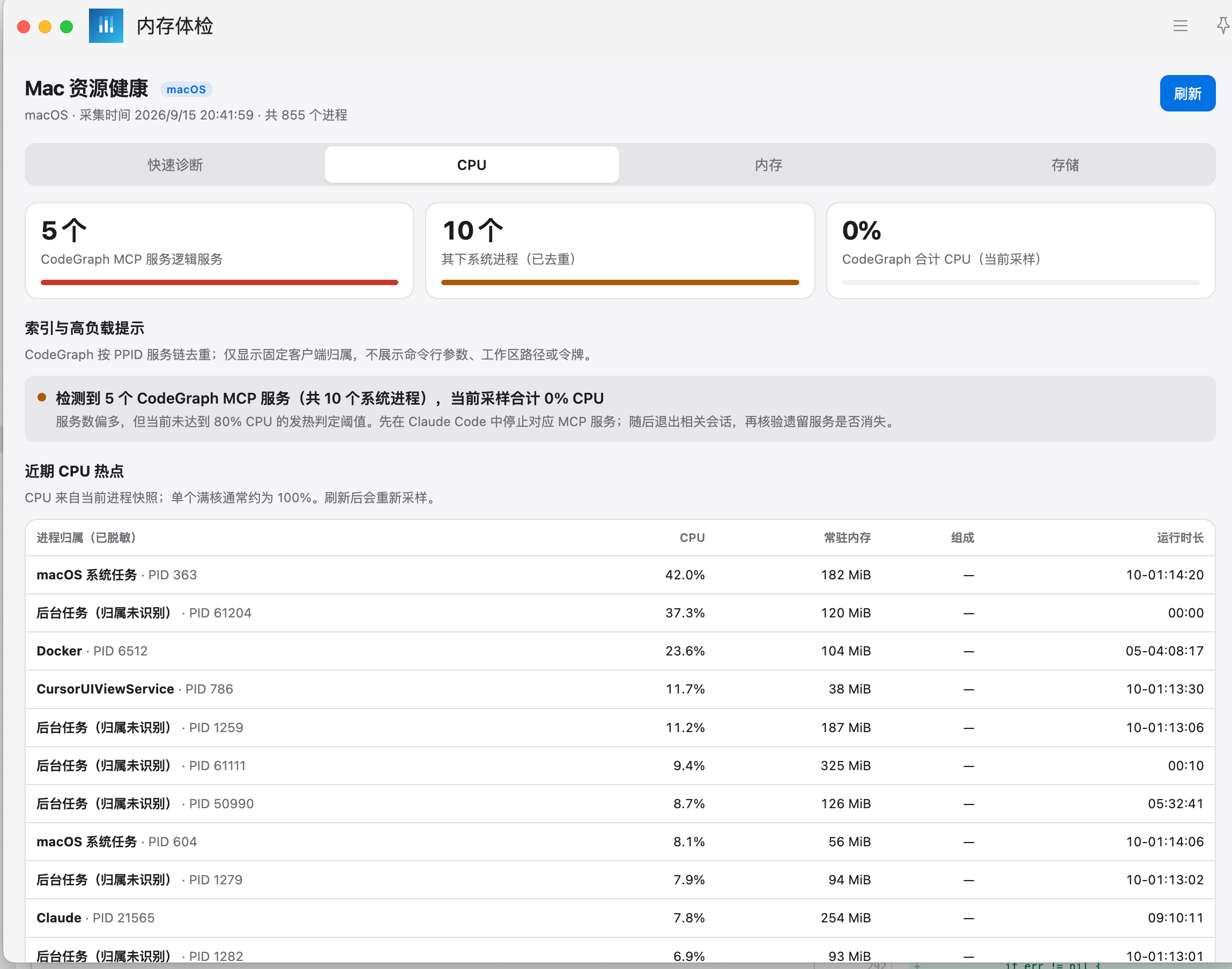Select the 后台任务 row with PID 50990
The height and width of the screenshot is (969, 1232).
point(620,803)
